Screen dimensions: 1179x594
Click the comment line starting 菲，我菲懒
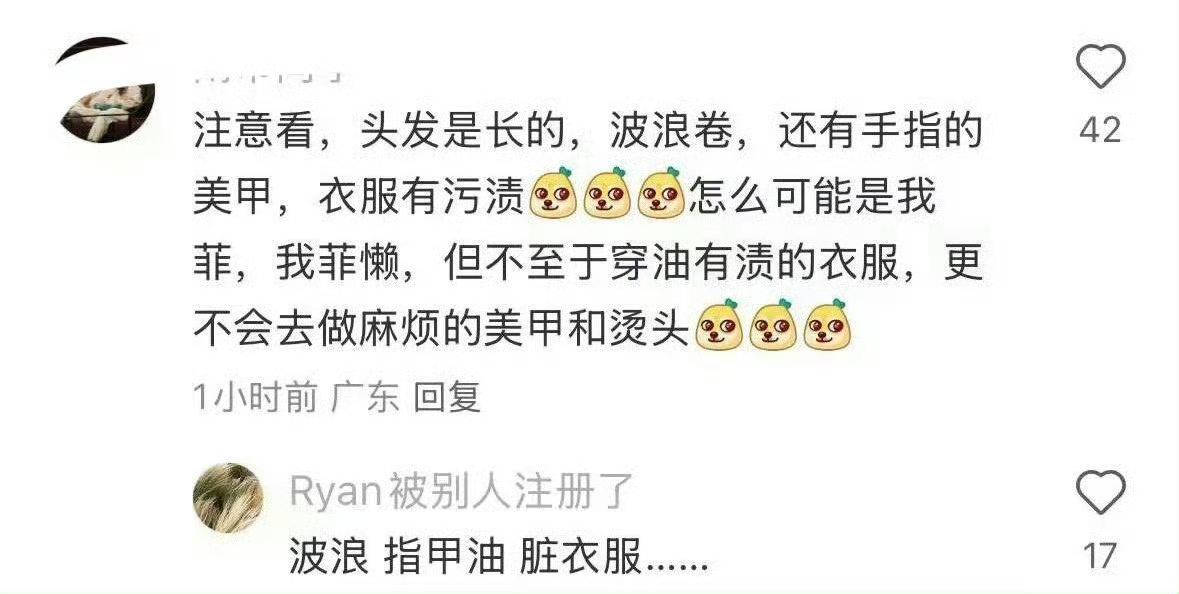(588, 262)
